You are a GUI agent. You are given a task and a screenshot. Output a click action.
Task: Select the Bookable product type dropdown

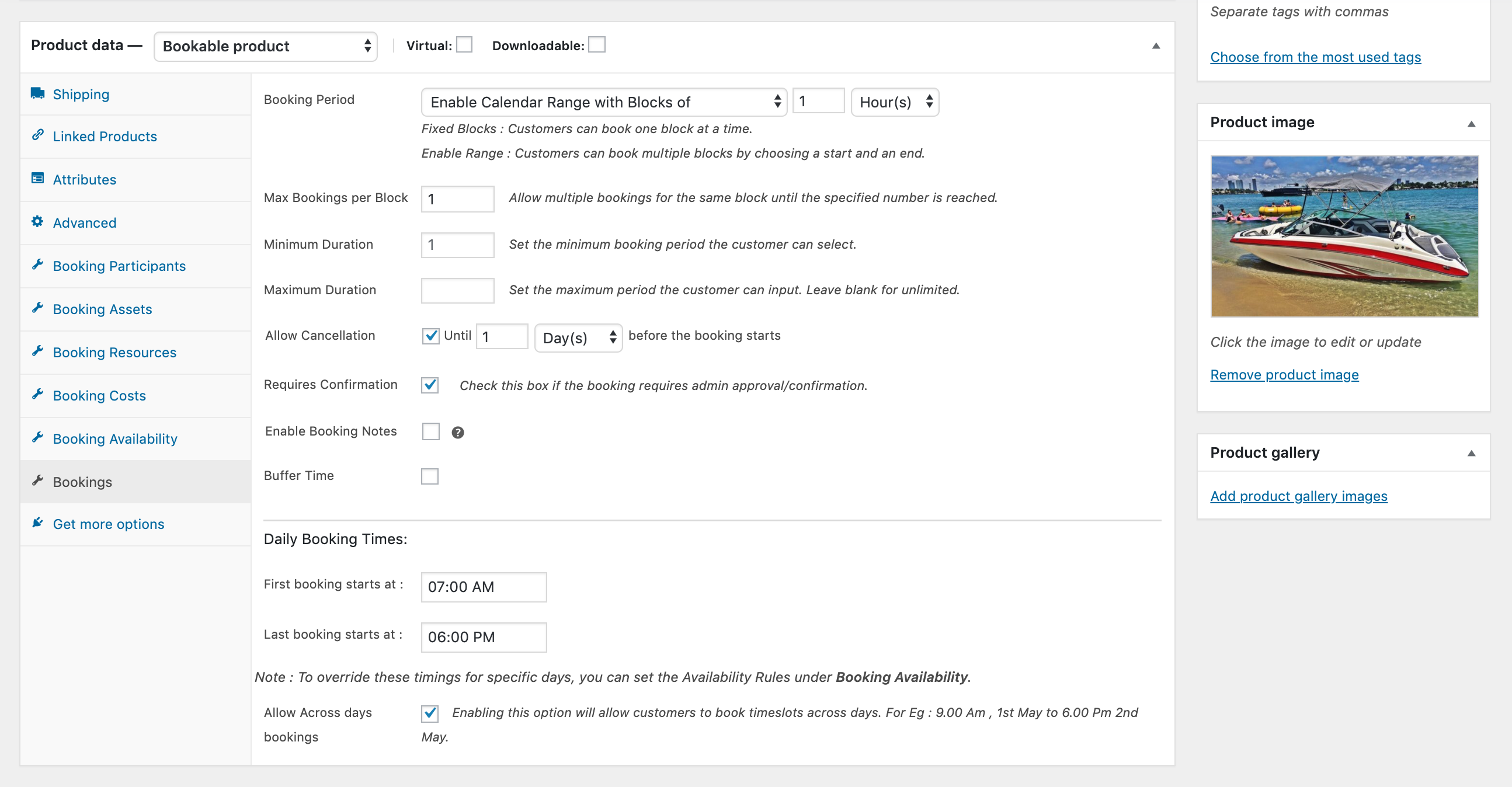click(265, 45)
